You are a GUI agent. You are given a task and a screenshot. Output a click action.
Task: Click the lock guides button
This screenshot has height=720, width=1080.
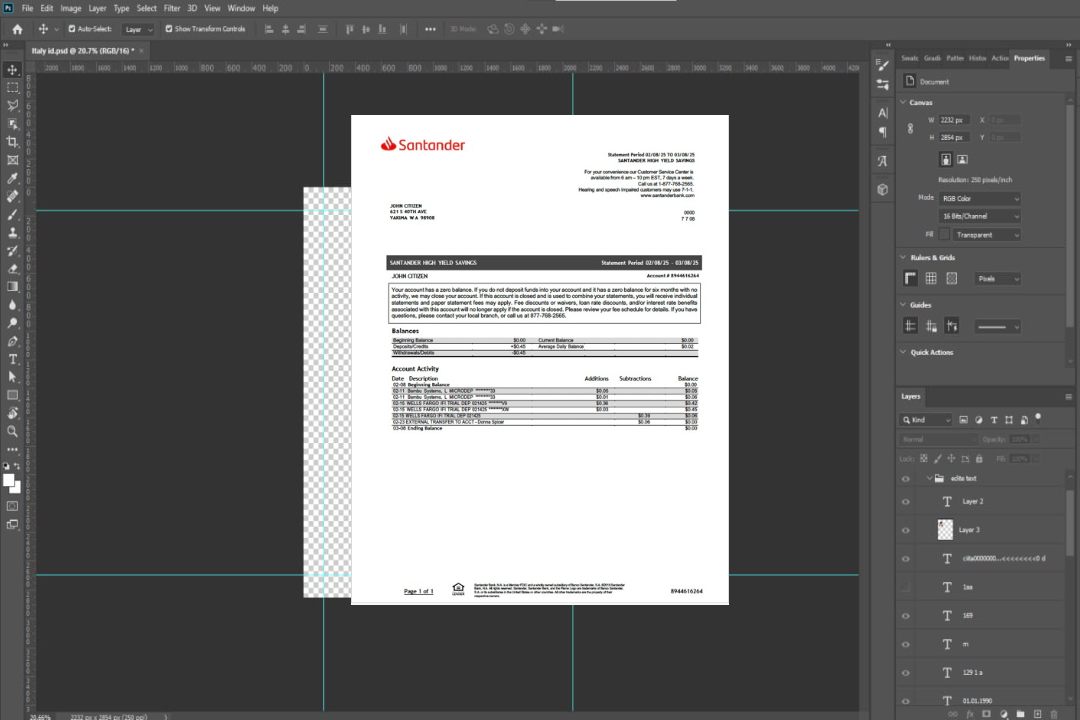coord(931,327)
